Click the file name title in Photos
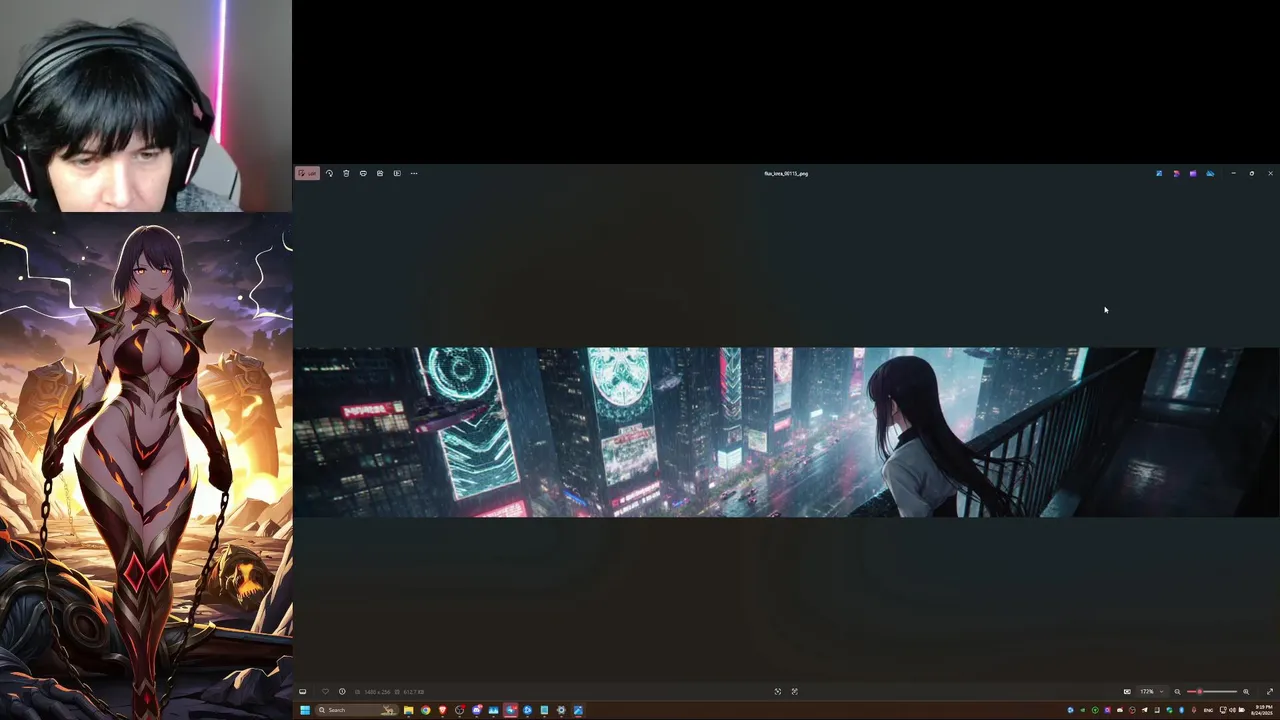This screenshot has width=1280, height=720. point(786,173)
